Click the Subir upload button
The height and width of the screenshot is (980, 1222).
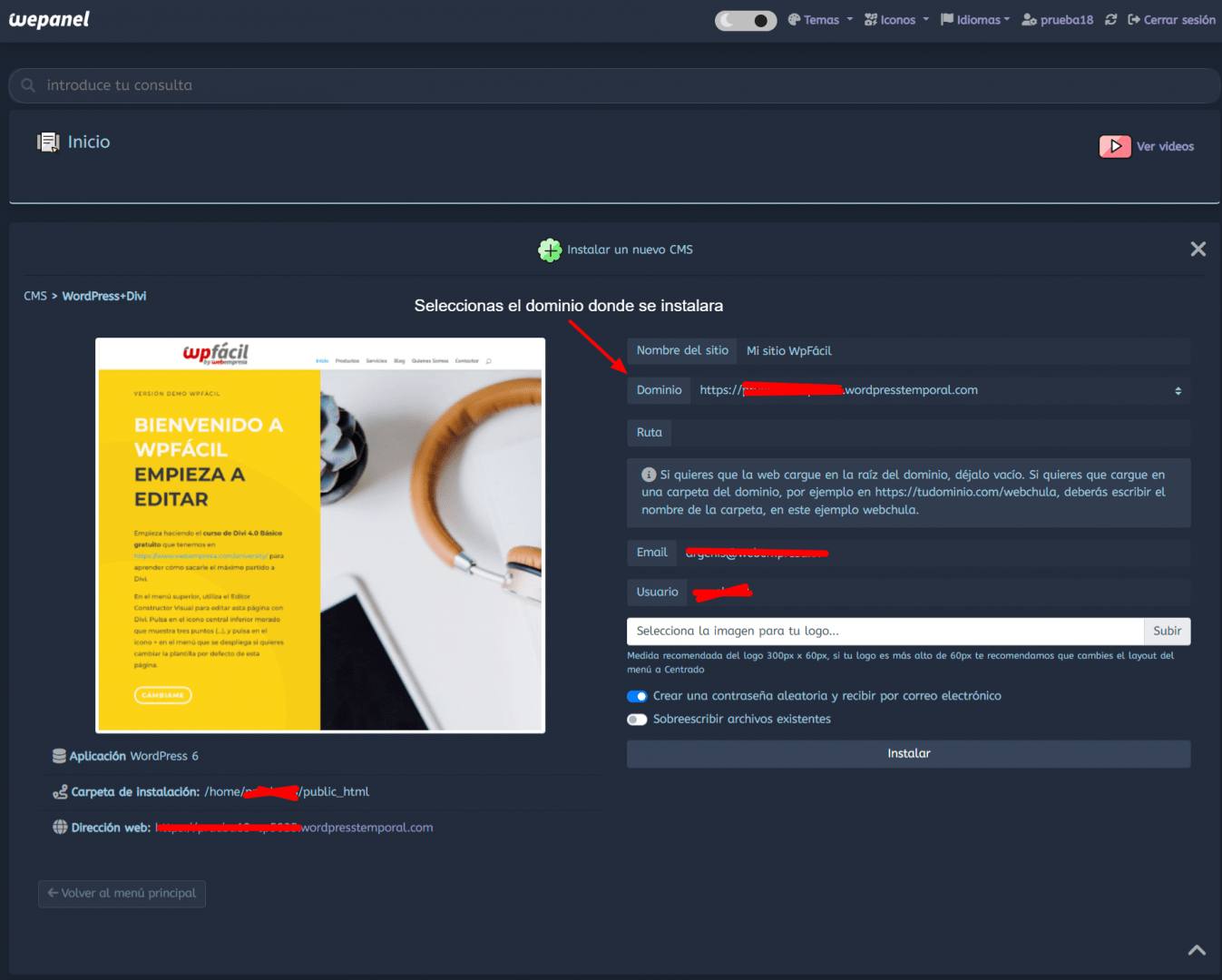point(1167,632)
